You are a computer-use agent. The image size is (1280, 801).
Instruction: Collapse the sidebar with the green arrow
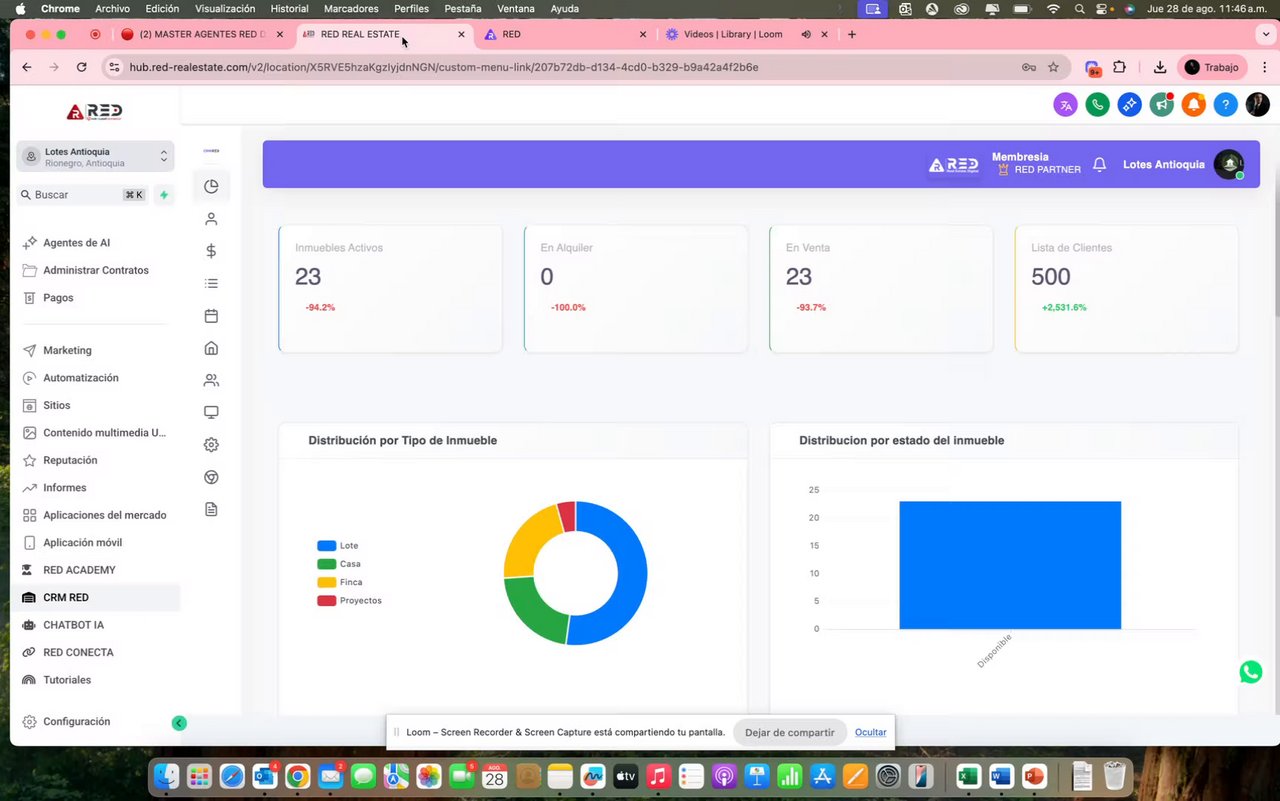point(179,723)
